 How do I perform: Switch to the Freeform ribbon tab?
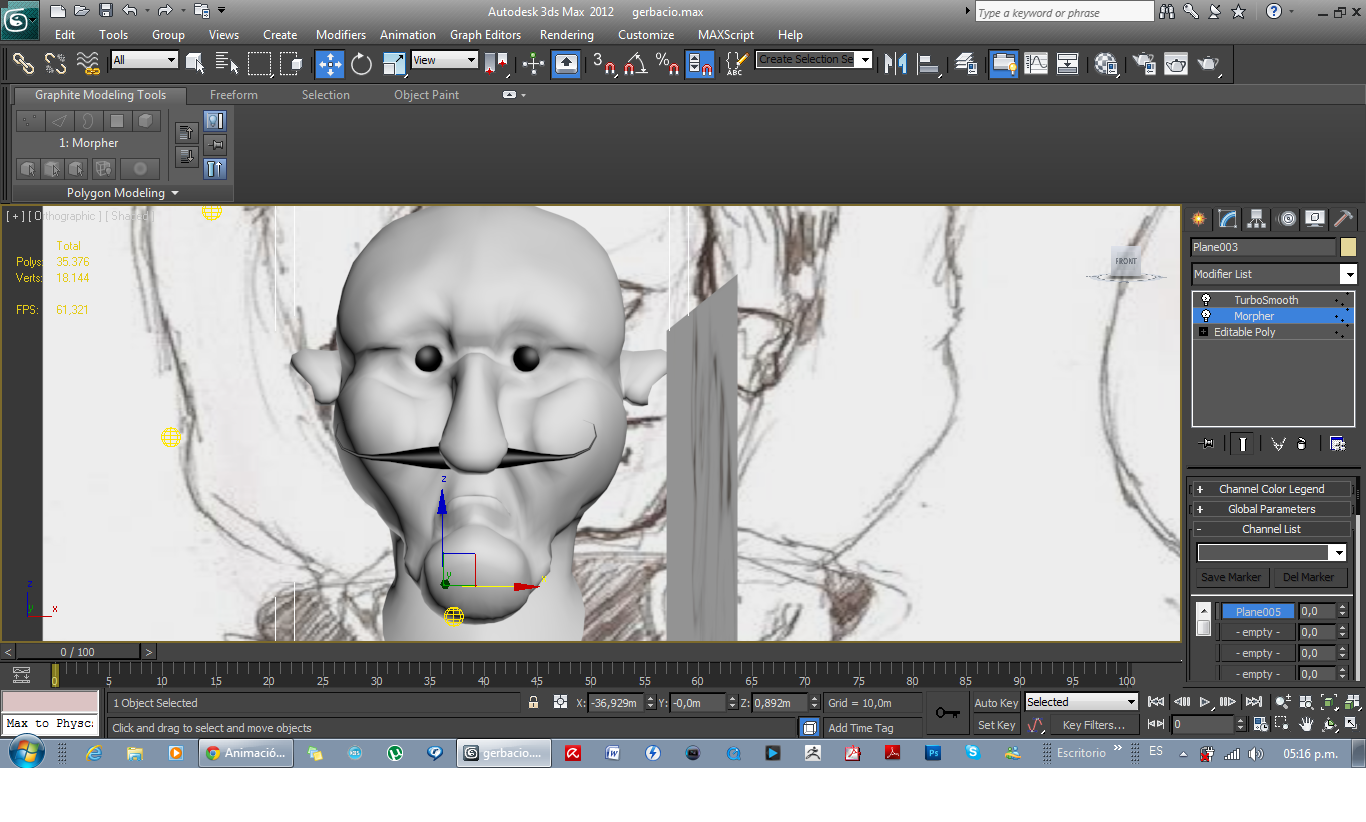click(233, 95)
